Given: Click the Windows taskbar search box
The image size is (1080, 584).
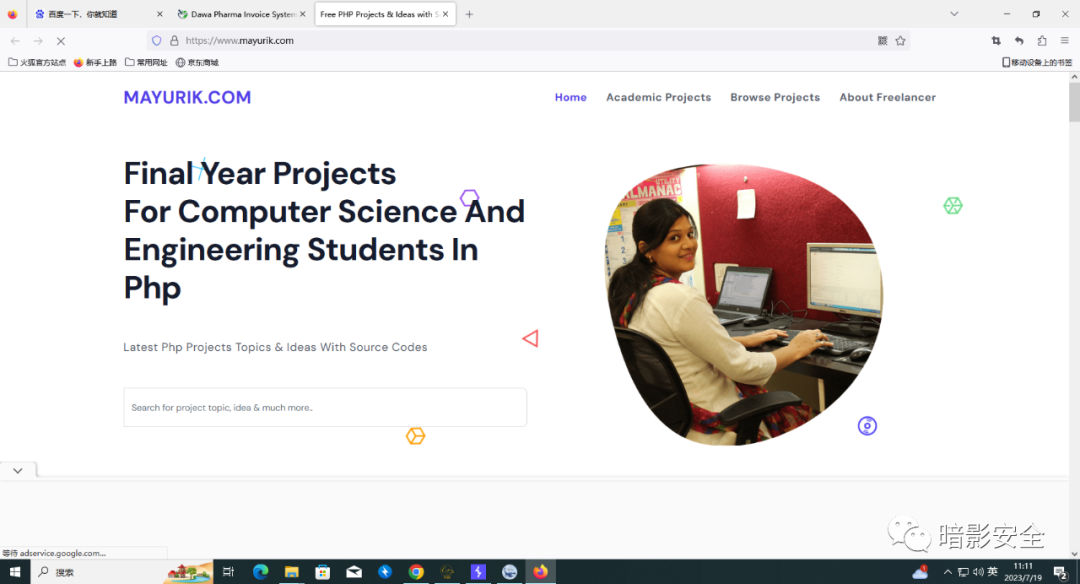Looking at the screenshot, I should (x=121, y=572).
